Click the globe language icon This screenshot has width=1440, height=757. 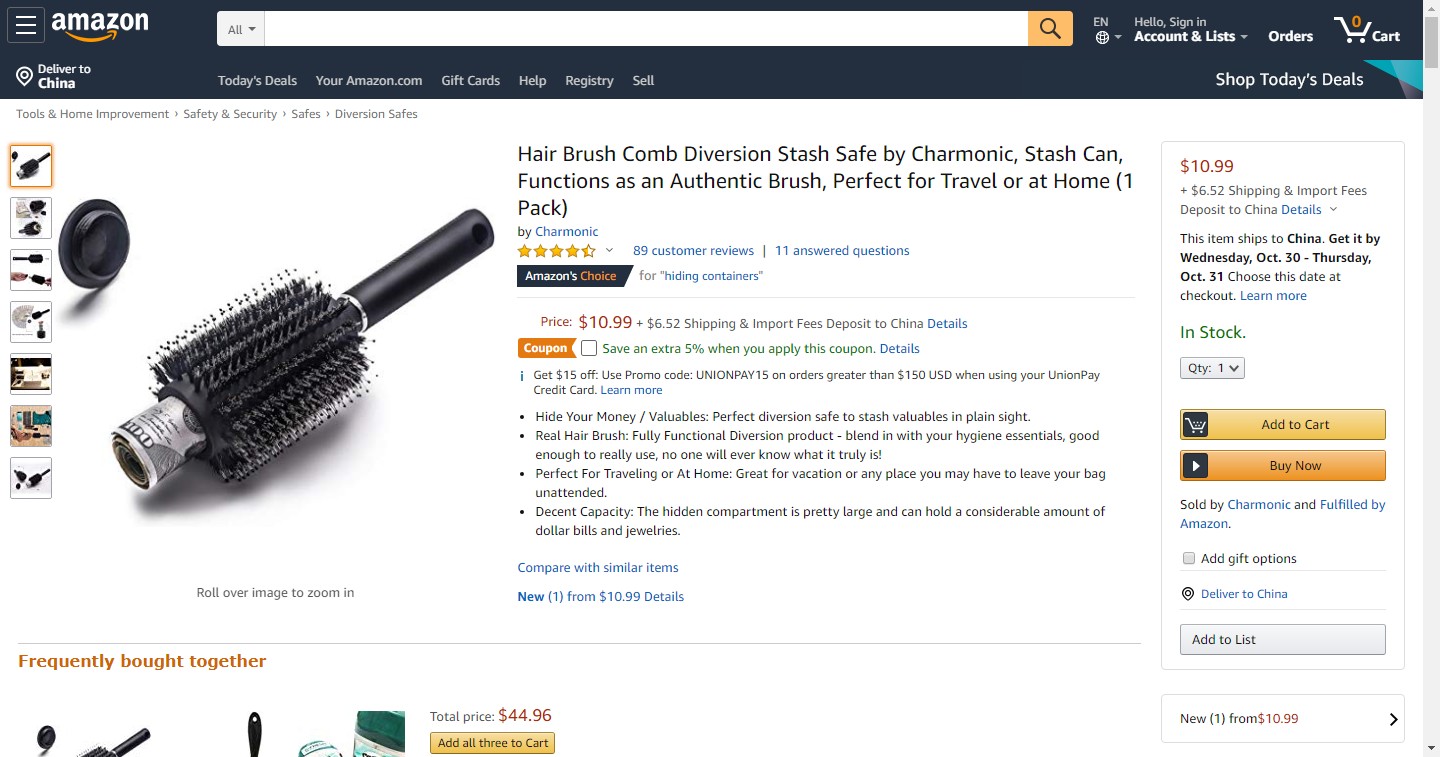click(x=1101, y=38)
